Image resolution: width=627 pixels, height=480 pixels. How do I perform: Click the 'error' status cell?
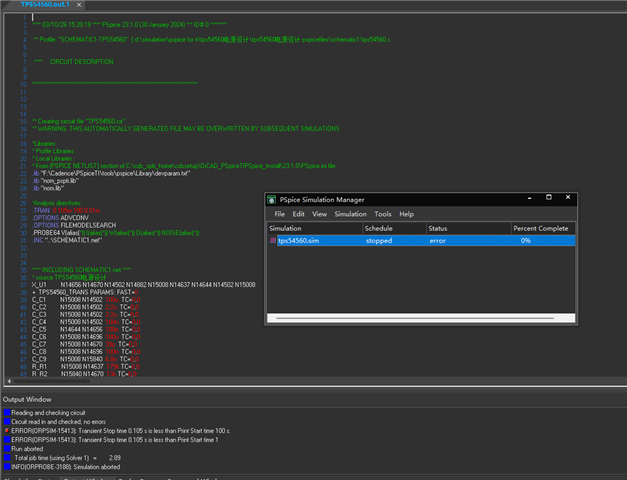coord(437,240)
